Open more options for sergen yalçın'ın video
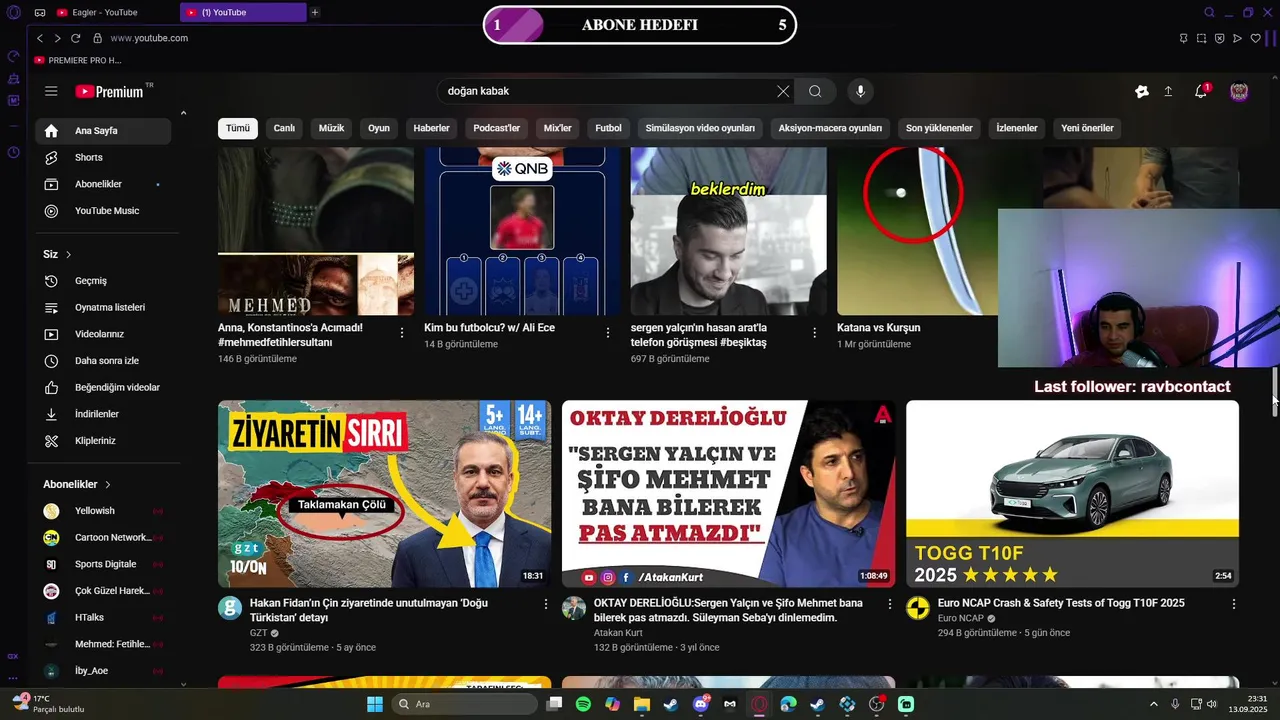1280x720 pixels. point(814,333)
